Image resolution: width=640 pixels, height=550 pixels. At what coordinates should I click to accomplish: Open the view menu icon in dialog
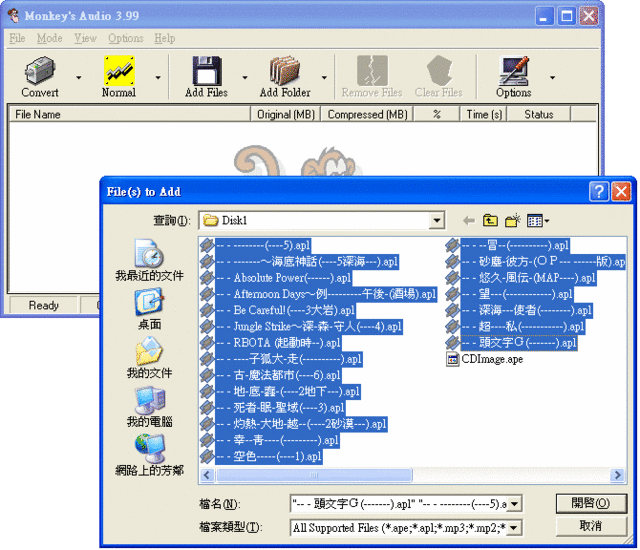(538, 221)
